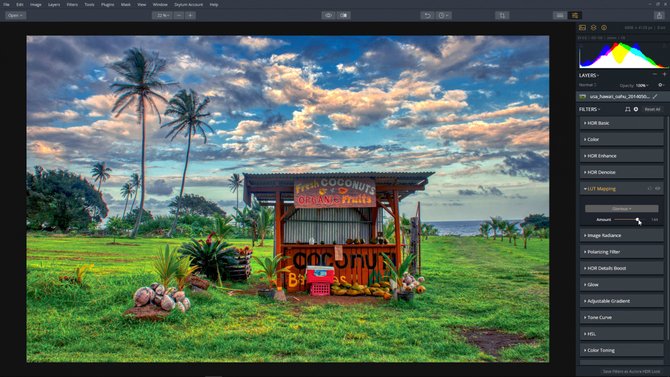Open the Tools menu
Viewport: 670px width, 377px height.
point(89,4)
